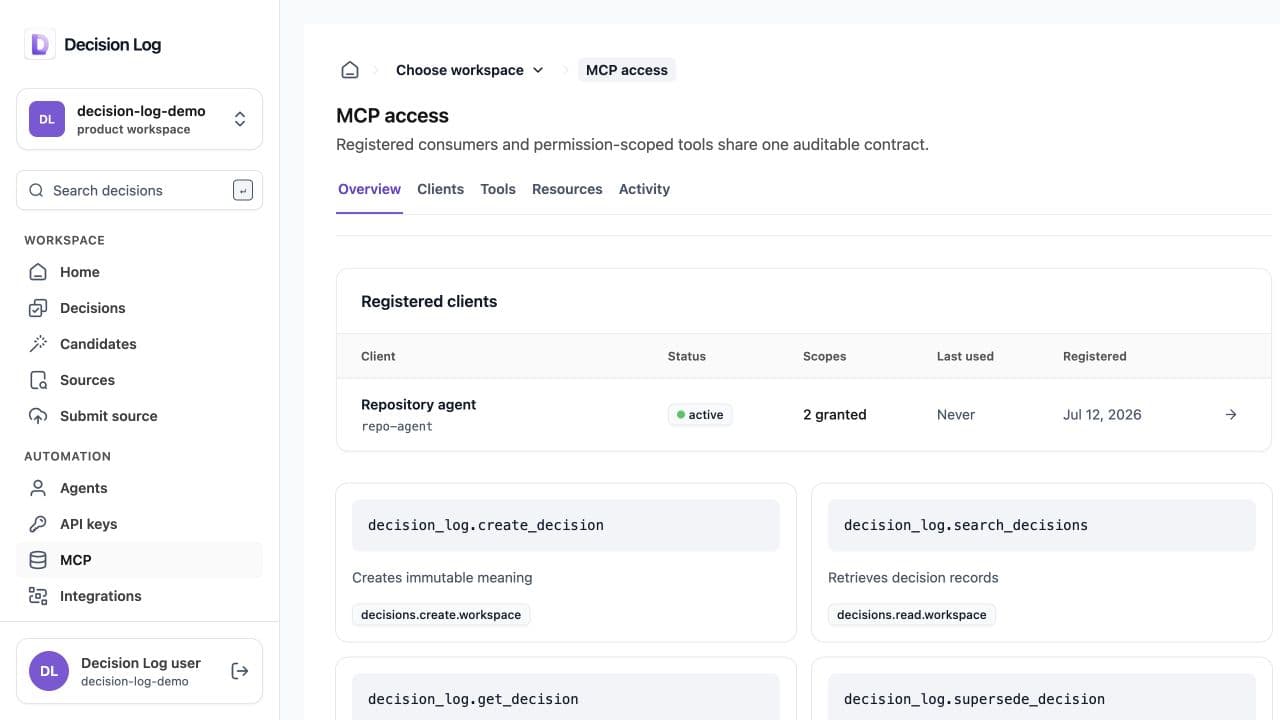
Task: Click the Integrations icon
Action: coord(38,596)
